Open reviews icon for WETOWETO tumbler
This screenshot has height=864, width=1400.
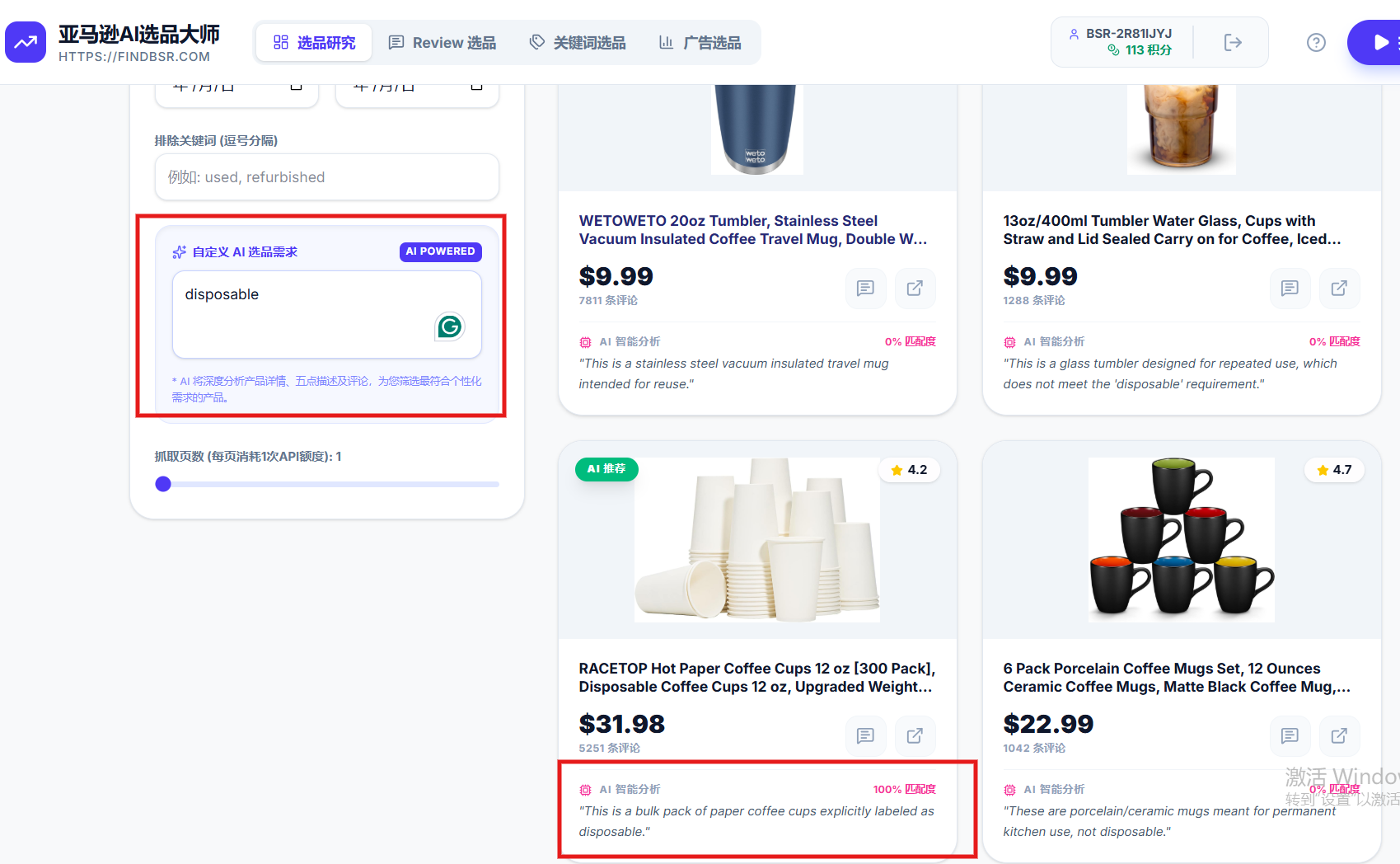point(865,289)
